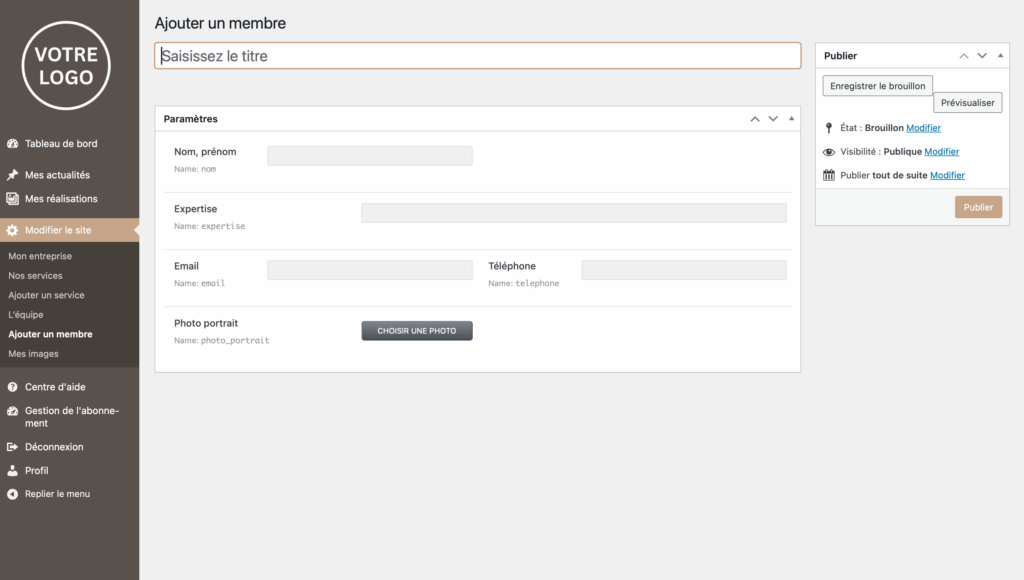
Task: Click the gear icon for Modifier le site
Action: coord(12,230)
